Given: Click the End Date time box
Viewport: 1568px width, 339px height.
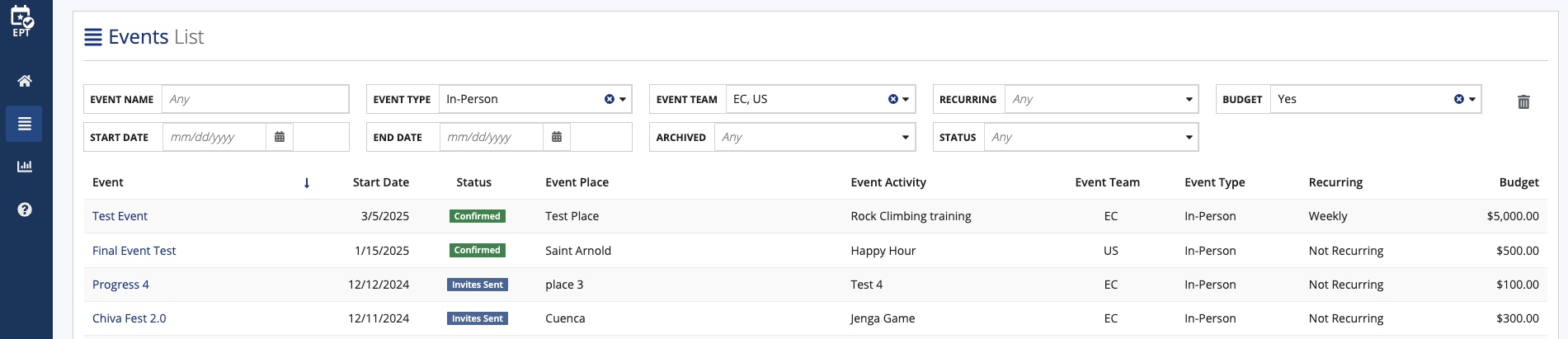Looking at the screenshot, I should click(x=601, y=137).
